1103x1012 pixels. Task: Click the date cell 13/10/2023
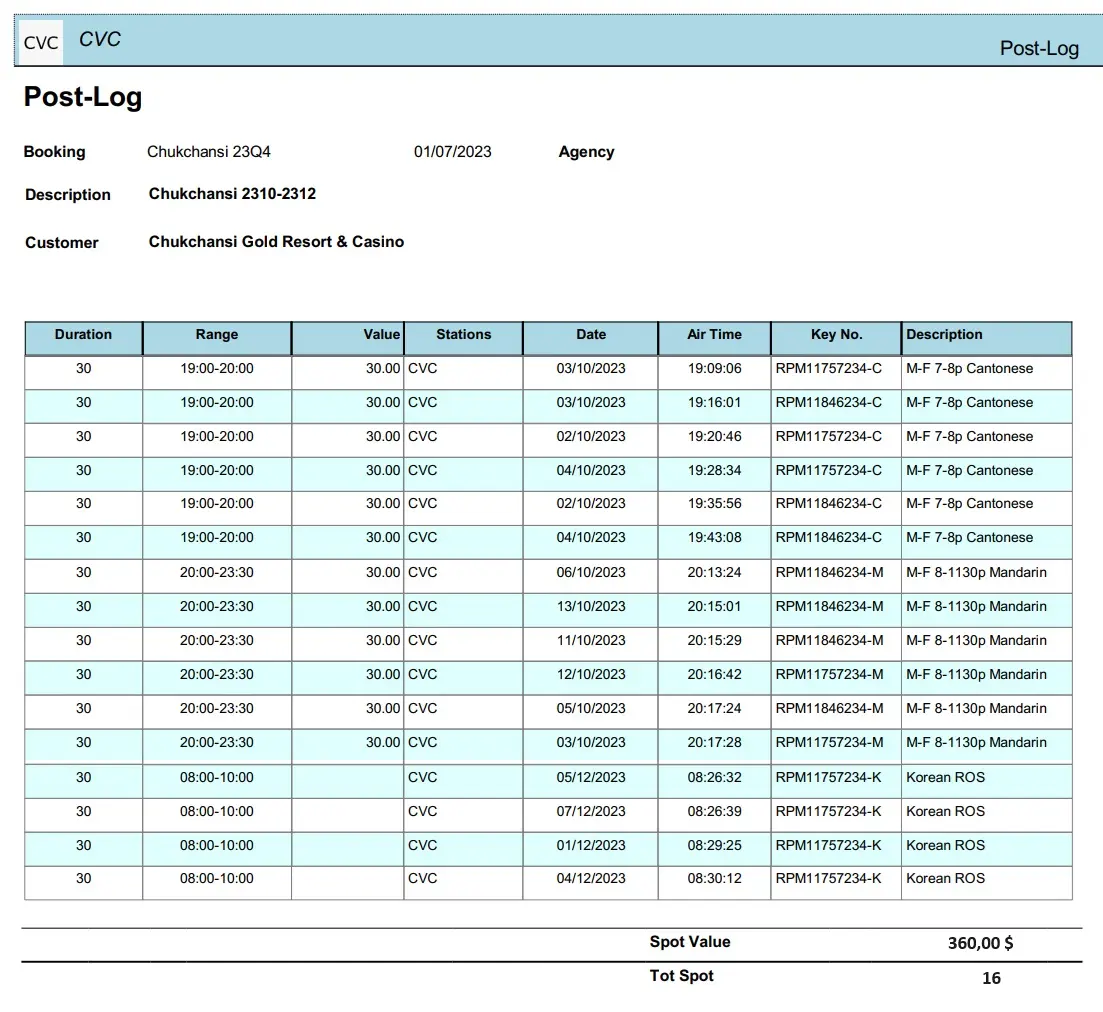pyautogui.click(x=591, y=607)
